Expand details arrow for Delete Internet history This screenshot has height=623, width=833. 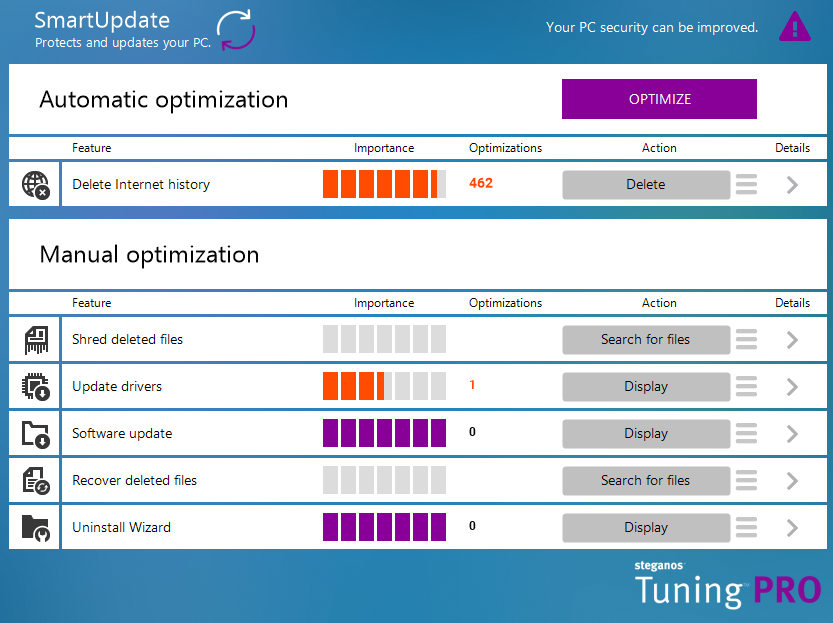tap(792, 185)
